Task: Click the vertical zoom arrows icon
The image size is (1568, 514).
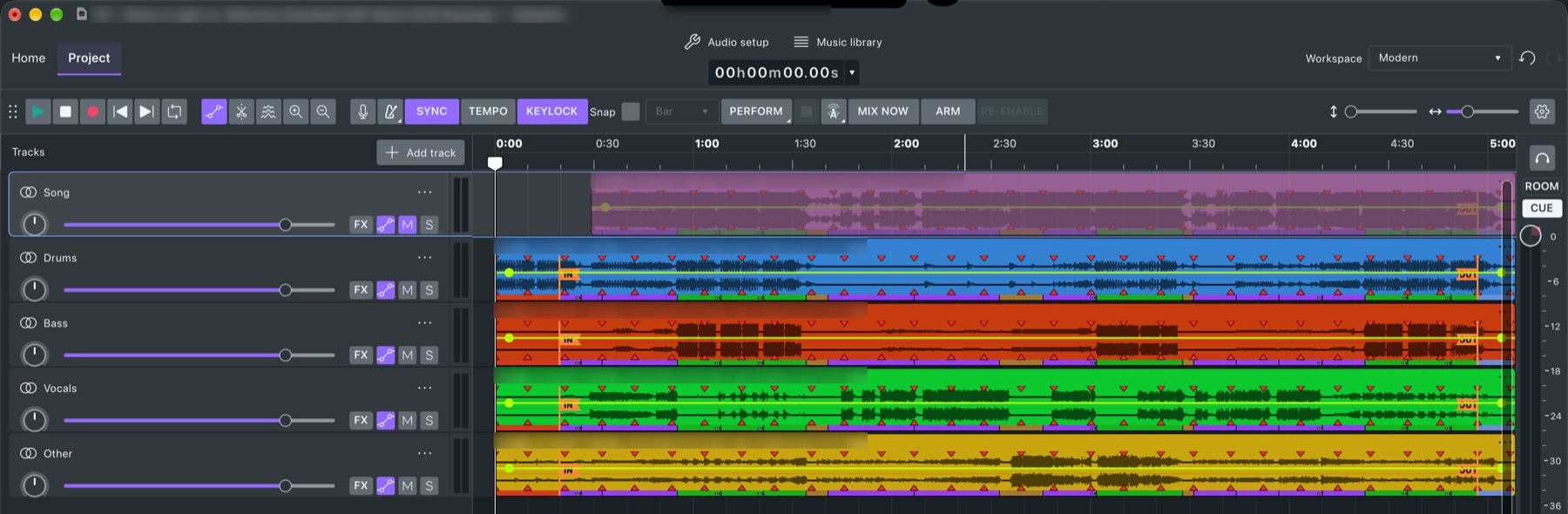Action: pyautogui.click(x=1334, y=112)
